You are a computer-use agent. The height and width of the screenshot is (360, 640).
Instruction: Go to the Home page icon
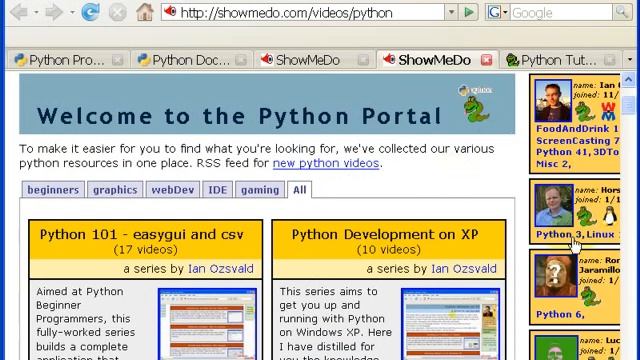[x=144, y=12]
